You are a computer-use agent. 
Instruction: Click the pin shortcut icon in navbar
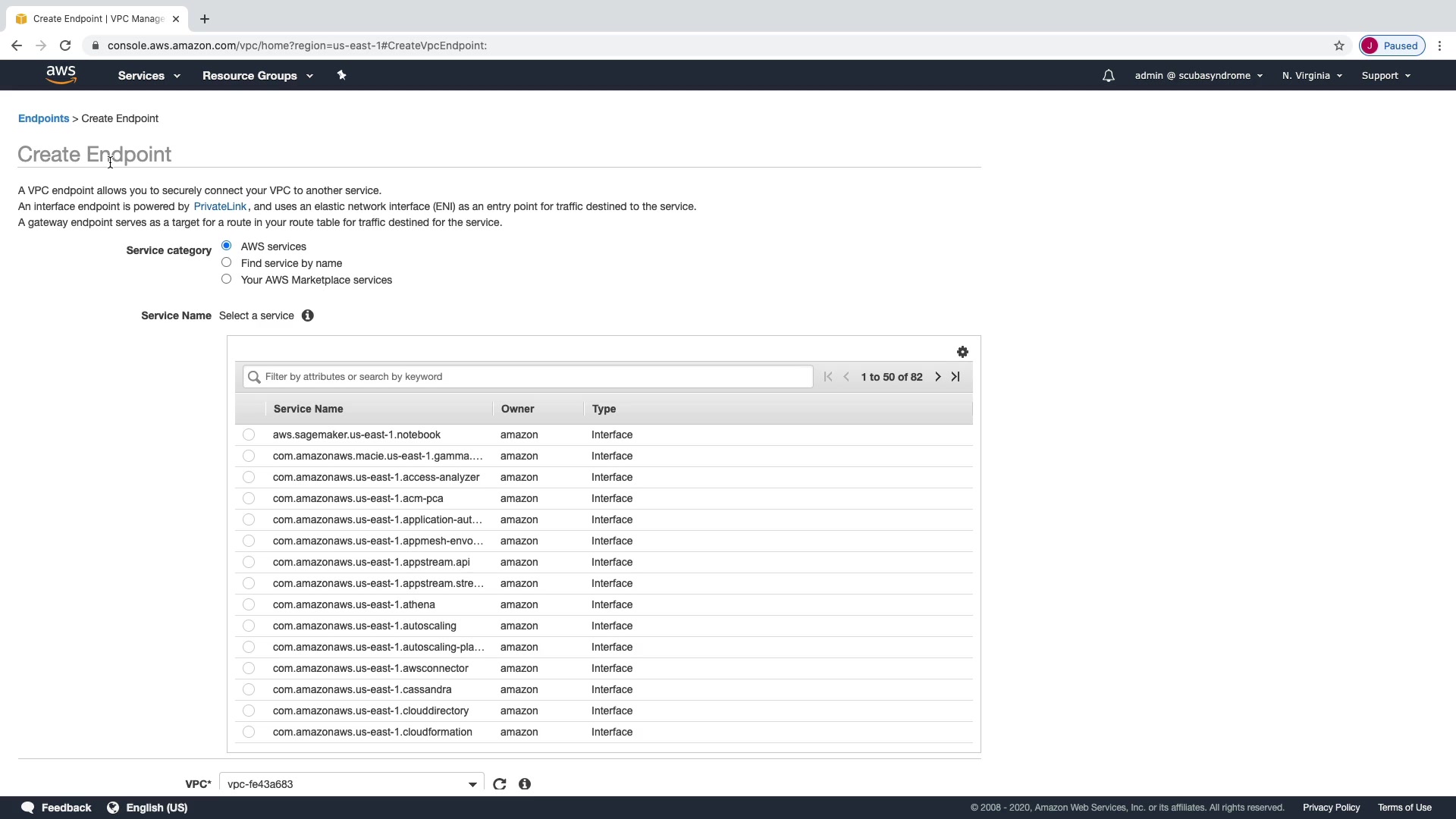pyautogui.click(x=341, y=75)
